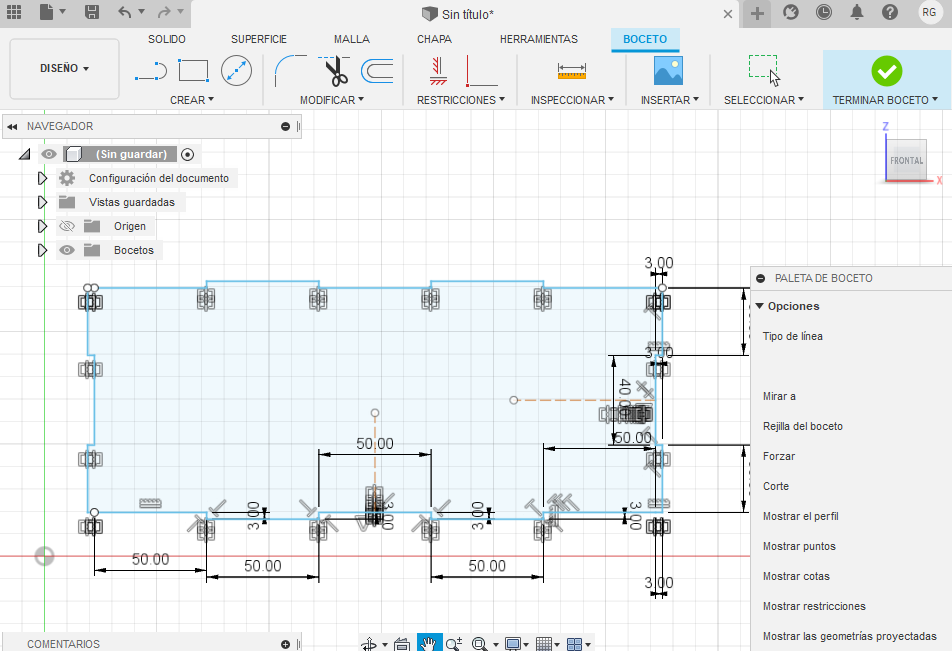Switch to the SOLIDO tab
Viewport: 952px width, 651px height.
point(166,39)
